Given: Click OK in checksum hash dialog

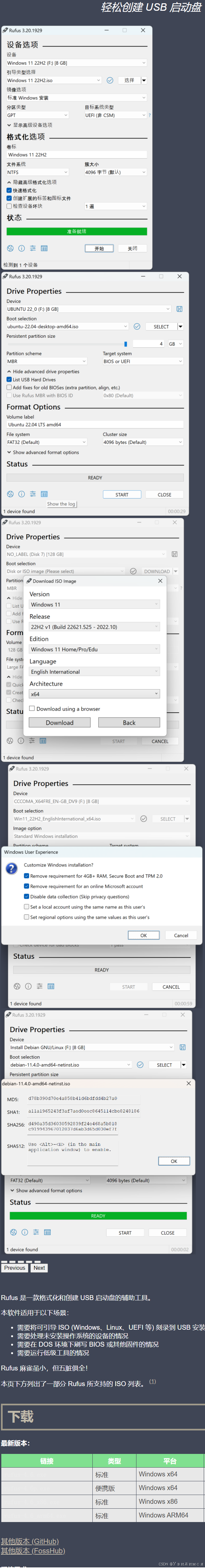Looking at the screenshot, I should pyautogui.click(x=174, y=1161).
